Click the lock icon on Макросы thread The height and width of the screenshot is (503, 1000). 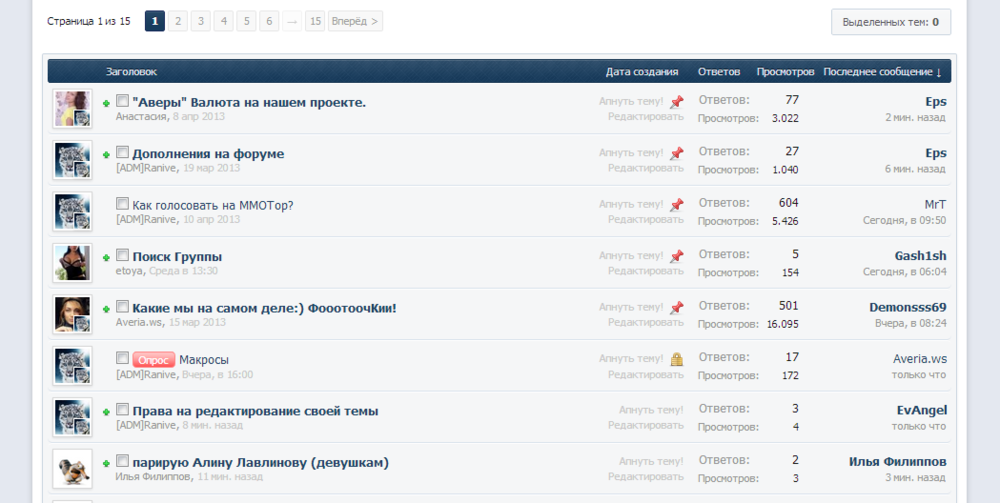pos(677,359)
